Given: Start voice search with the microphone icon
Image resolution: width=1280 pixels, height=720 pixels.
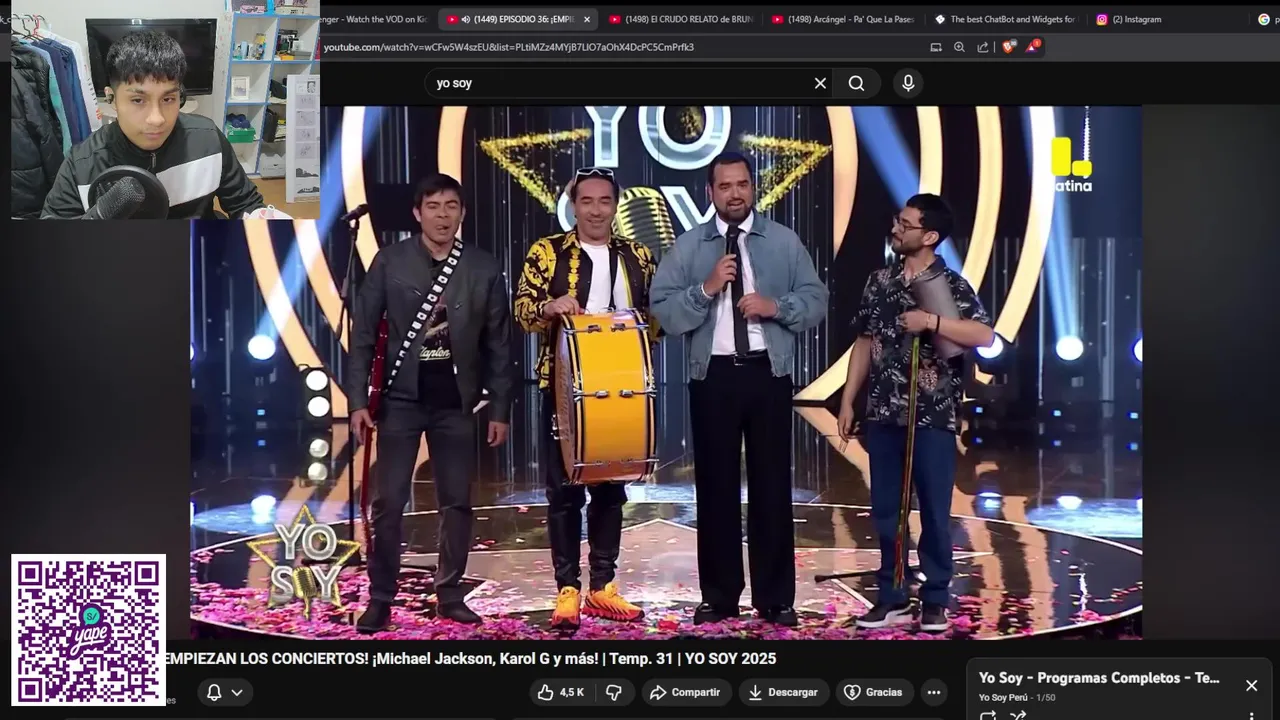Looking at the screenshot, I should [x=908, y=83].
